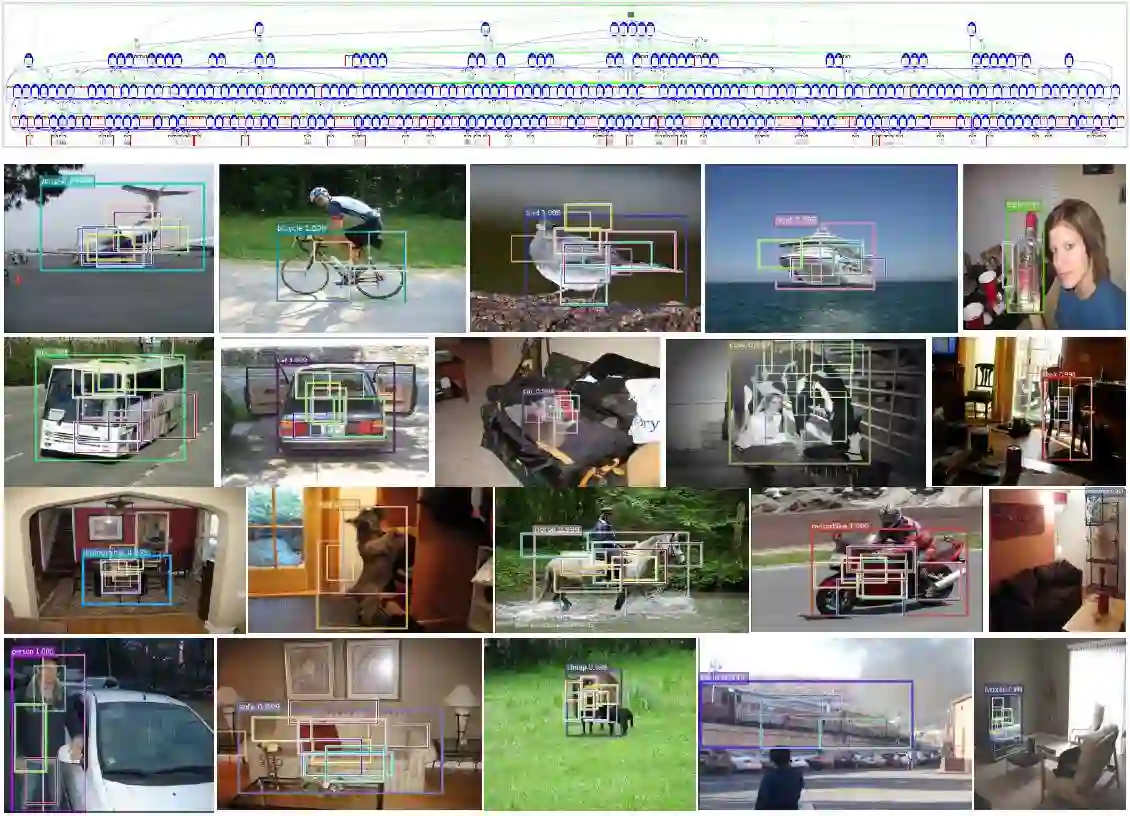Click the sheep score label

point(587,668)
